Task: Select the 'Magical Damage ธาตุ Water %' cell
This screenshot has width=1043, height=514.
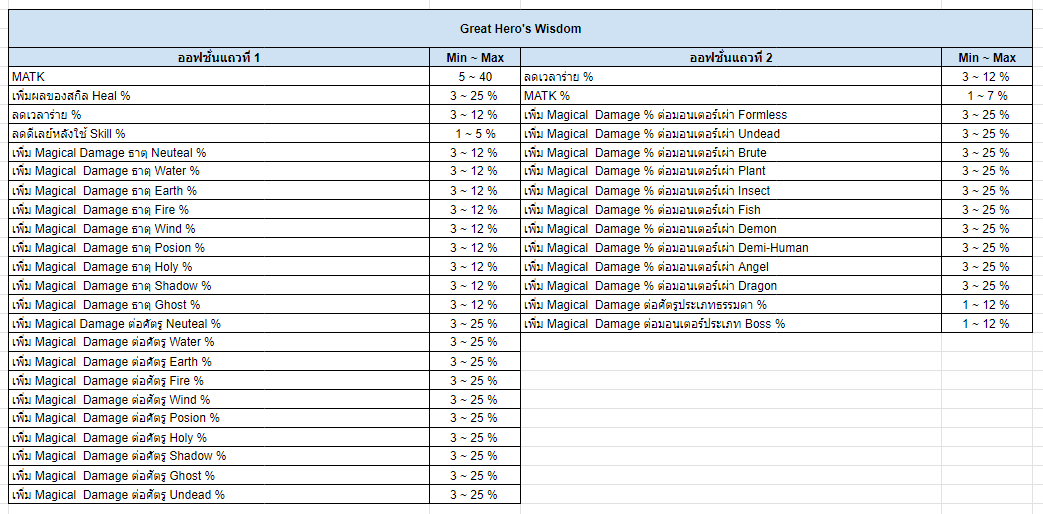Action: tap(219, 171)
